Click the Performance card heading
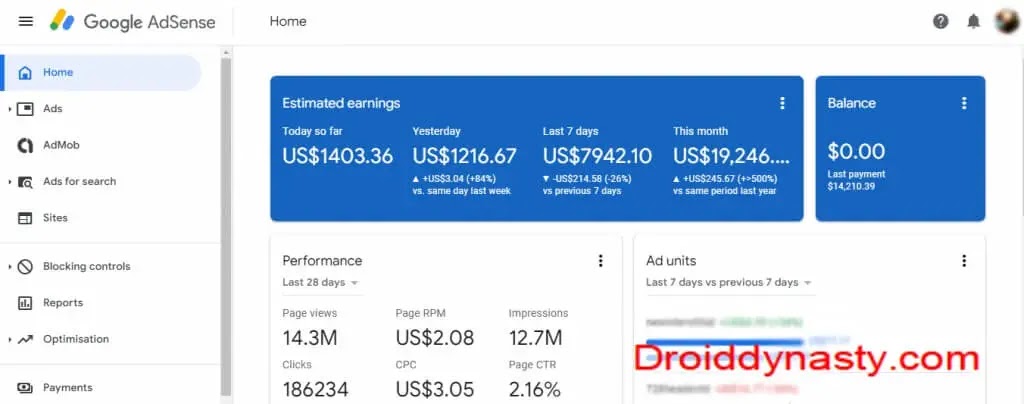1024x404 pixels. pyautogui.click(x=322, y=261)
